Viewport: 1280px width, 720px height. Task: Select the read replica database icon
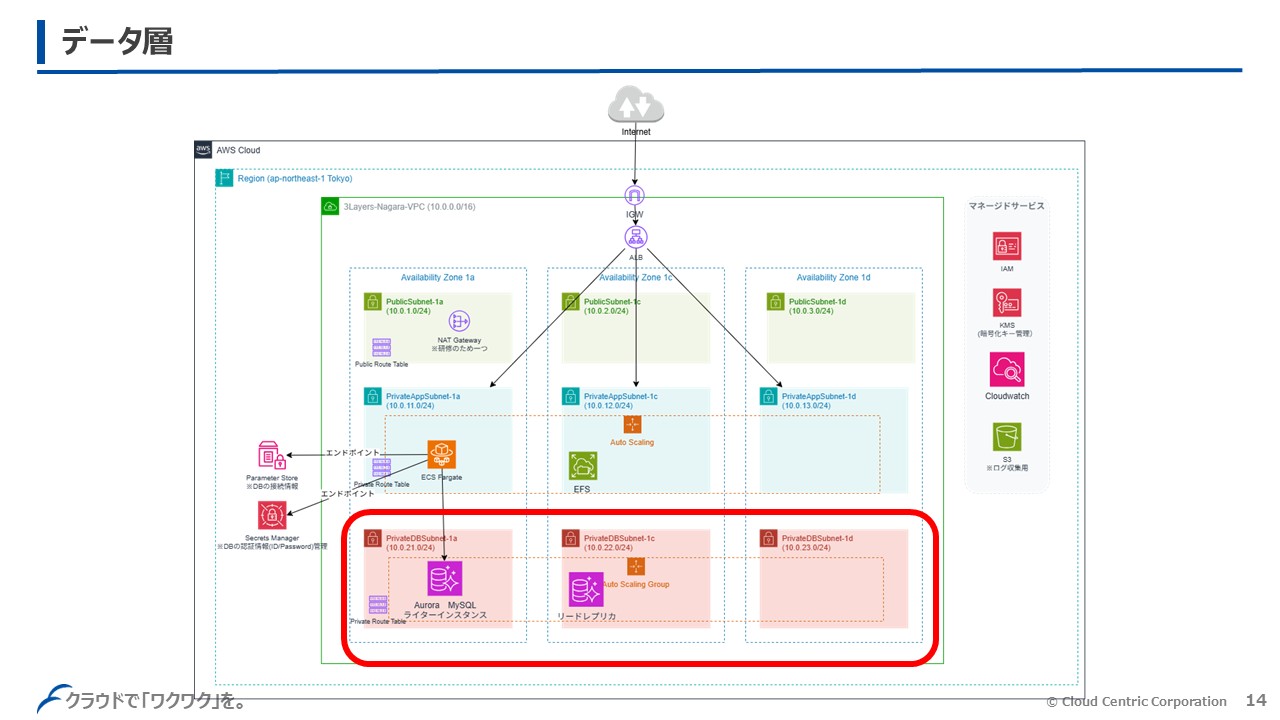coord(586,589)
